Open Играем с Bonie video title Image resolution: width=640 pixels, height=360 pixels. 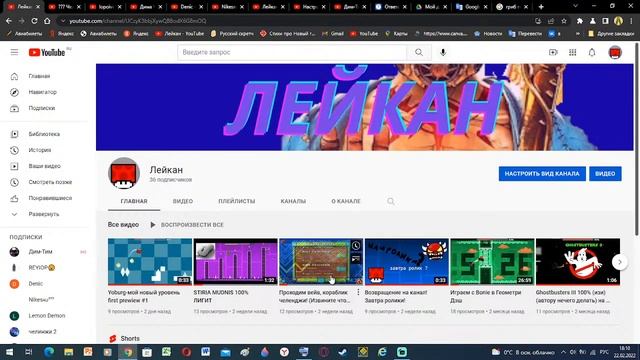[486, 296]
